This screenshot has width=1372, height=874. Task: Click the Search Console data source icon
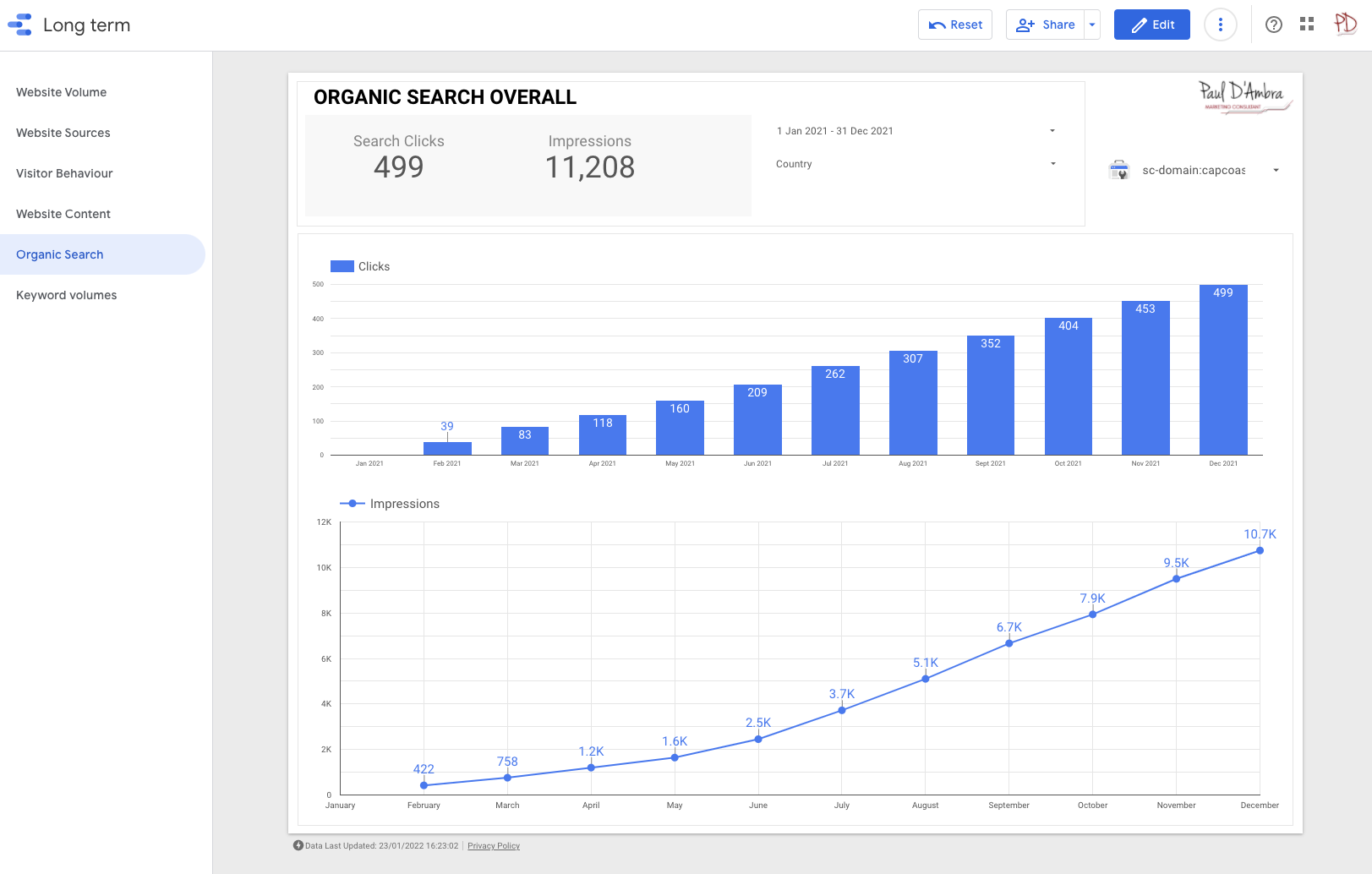(1119, 170)
